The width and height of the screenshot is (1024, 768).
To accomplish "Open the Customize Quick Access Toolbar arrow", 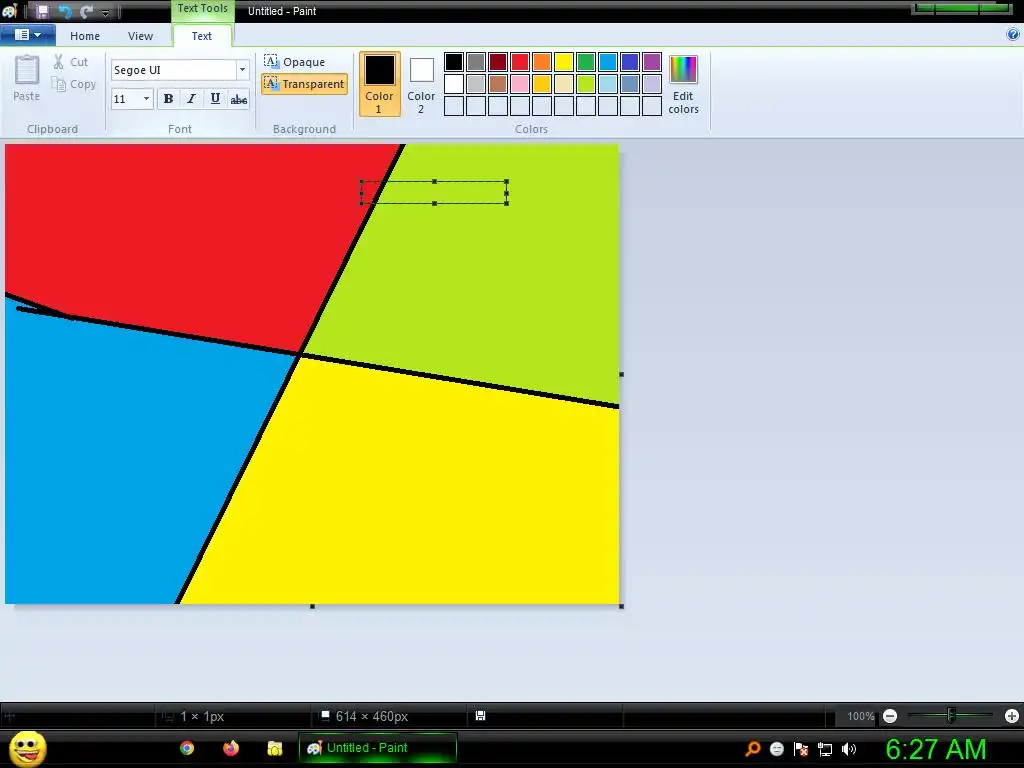I will 106,12.
